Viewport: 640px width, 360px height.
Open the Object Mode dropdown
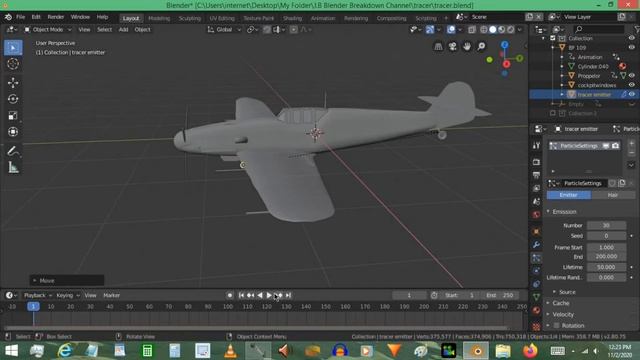coord(48,29)
